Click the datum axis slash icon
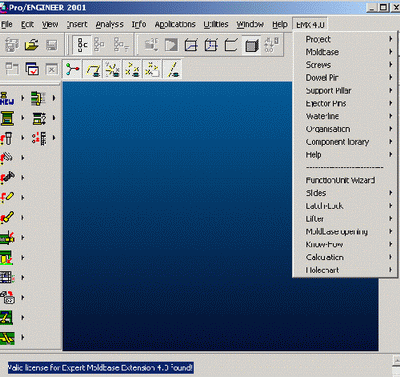This screenshot has width=400, height=377. click(173, 69)
